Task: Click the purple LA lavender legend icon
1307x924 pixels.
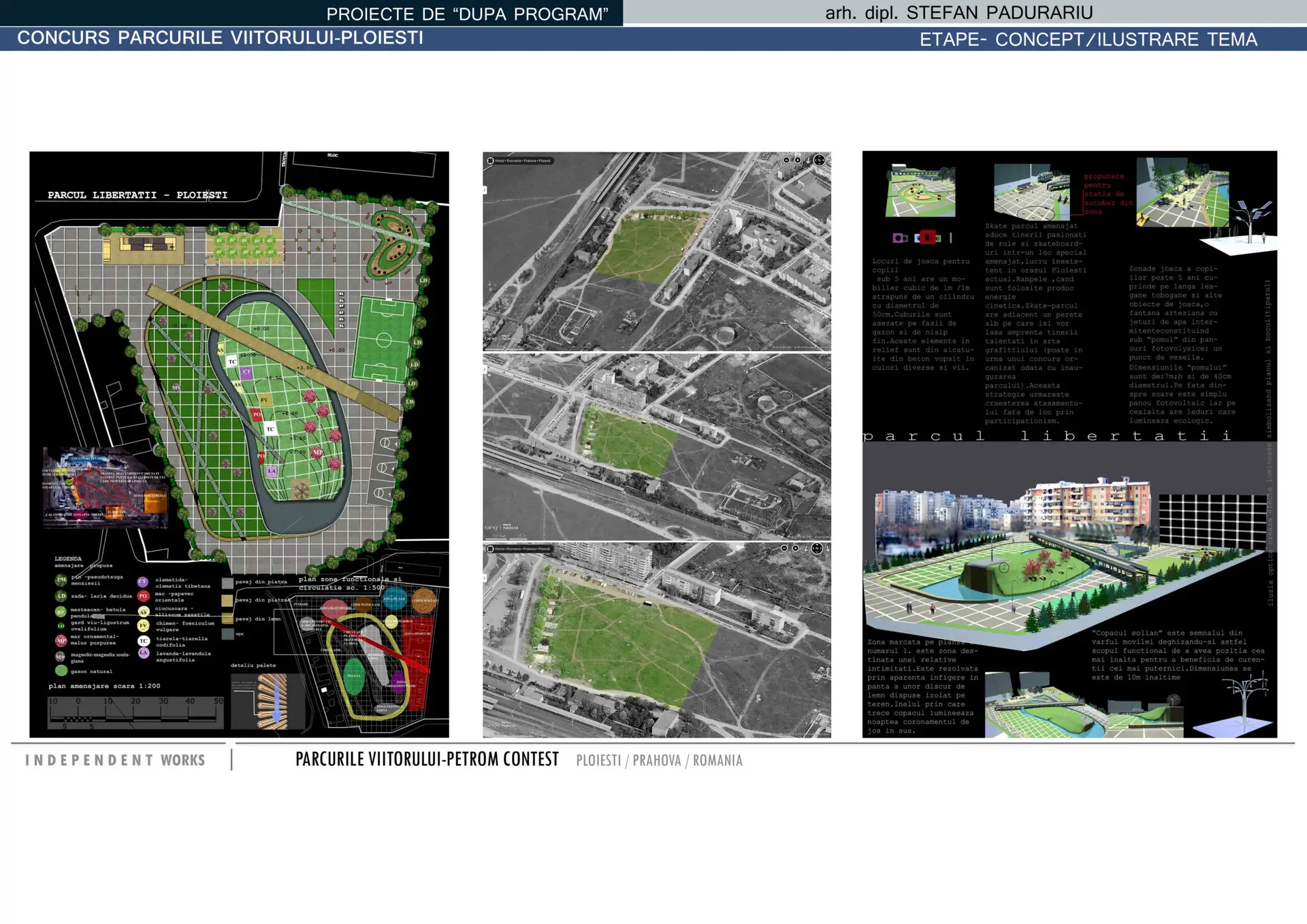Action: (x=143, y=653)
